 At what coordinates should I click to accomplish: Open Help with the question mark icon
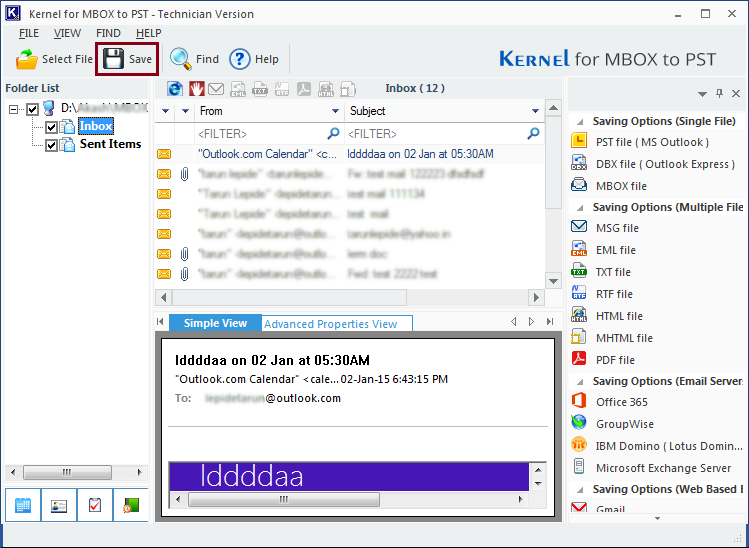click(x=239, y=59)
